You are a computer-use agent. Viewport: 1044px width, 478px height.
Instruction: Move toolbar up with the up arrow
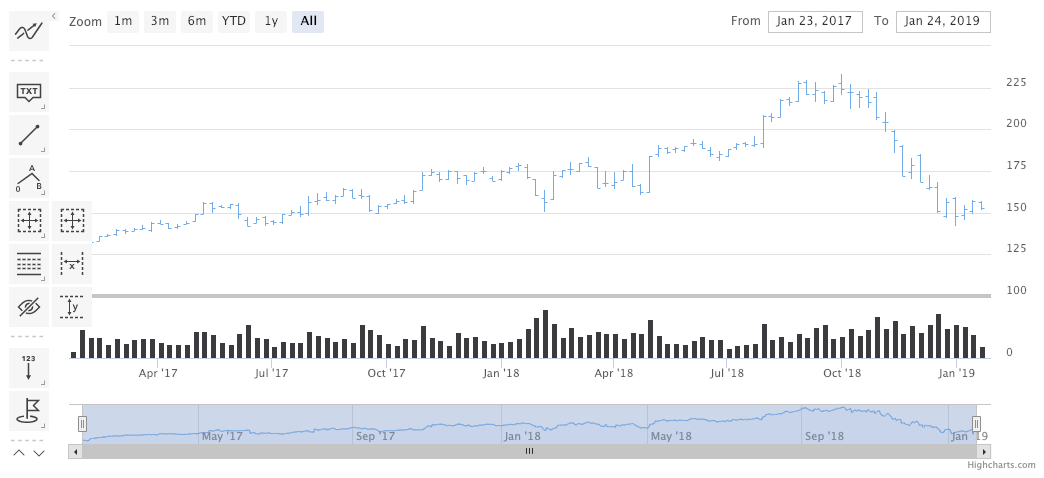click(19, 453)
